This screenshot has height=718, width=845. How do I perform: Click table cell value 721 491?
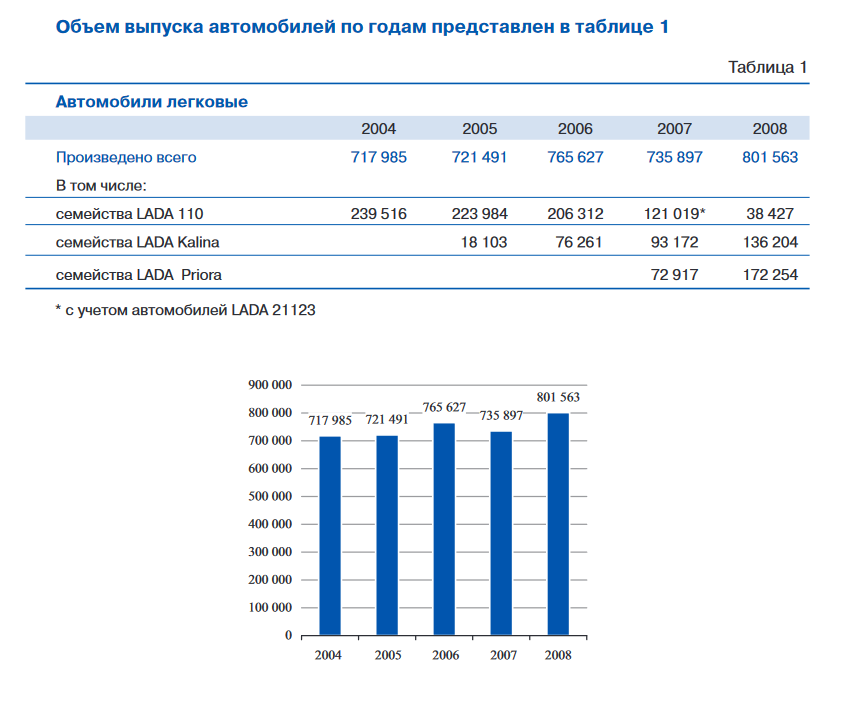tap(479, 157)
